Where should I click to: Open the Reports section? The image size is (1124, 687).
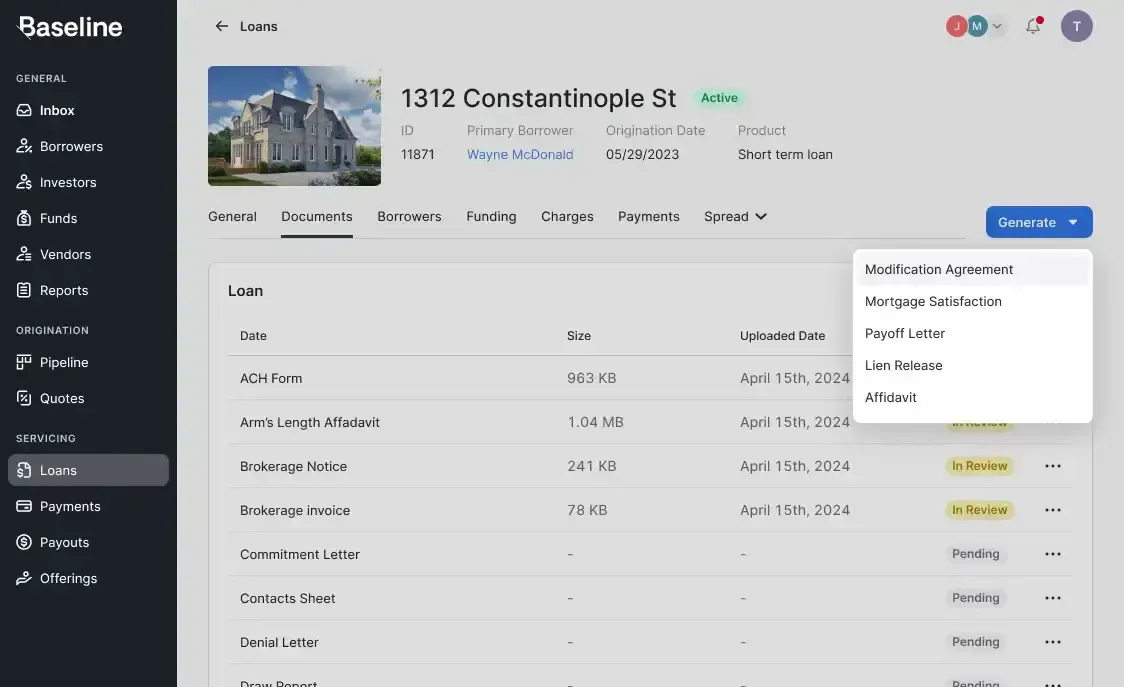64,290
